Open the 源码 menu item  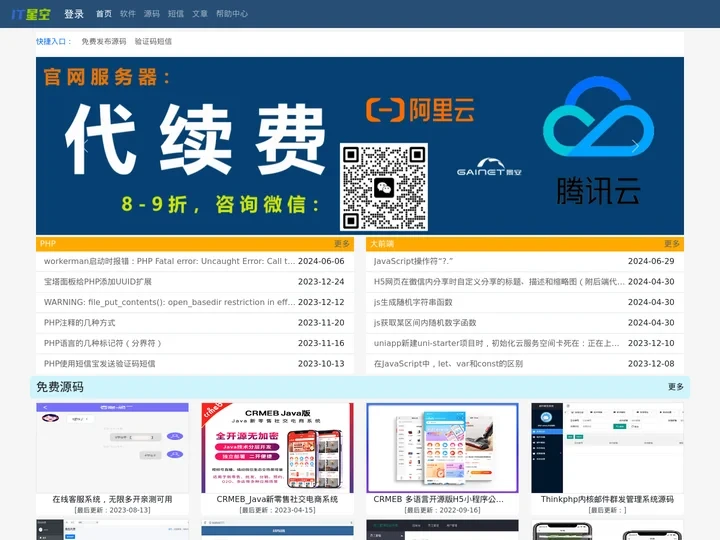152,14
